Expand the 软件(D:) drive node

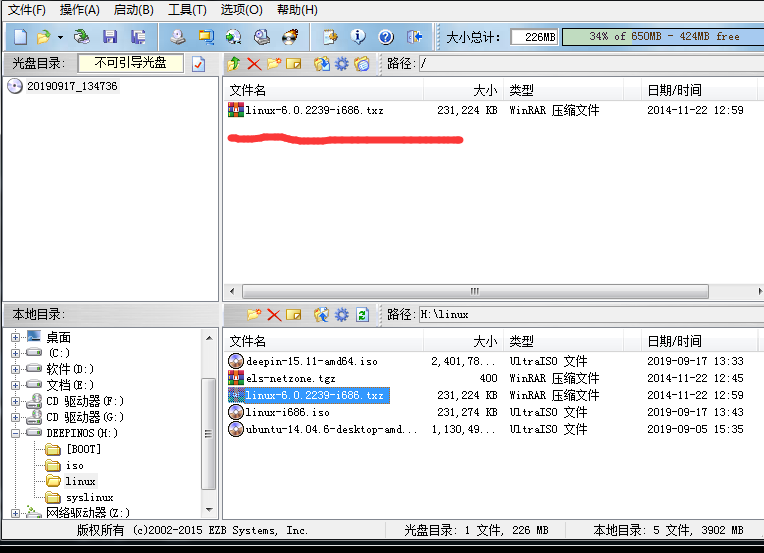pyautogui.click(x=15, y=369)
